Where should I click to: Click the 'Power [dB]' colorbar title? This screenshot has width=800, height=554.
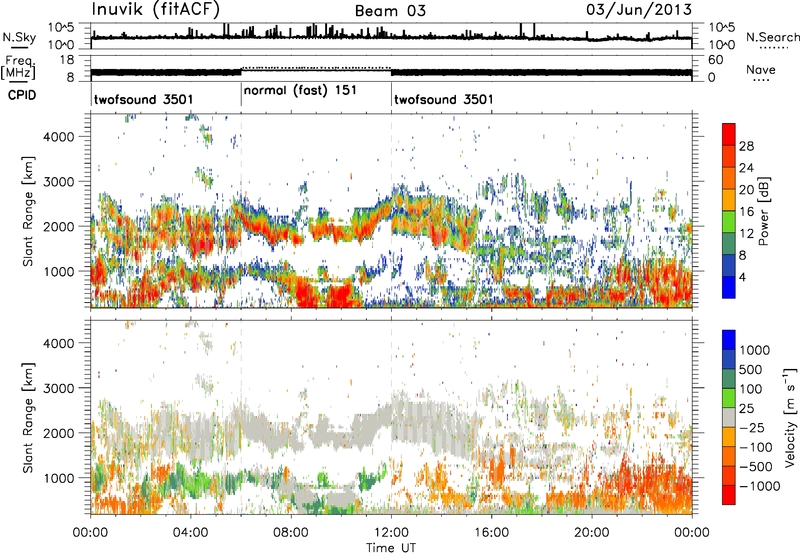764,211
